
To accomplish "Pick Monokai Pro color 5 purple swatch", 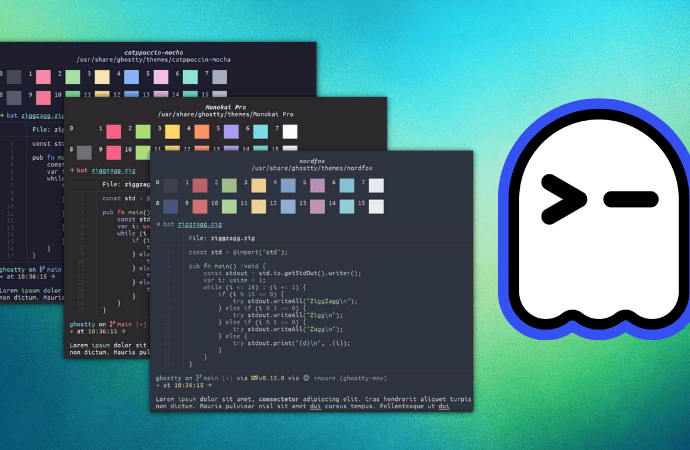I will pyautogui.click(x=231, y=132).
